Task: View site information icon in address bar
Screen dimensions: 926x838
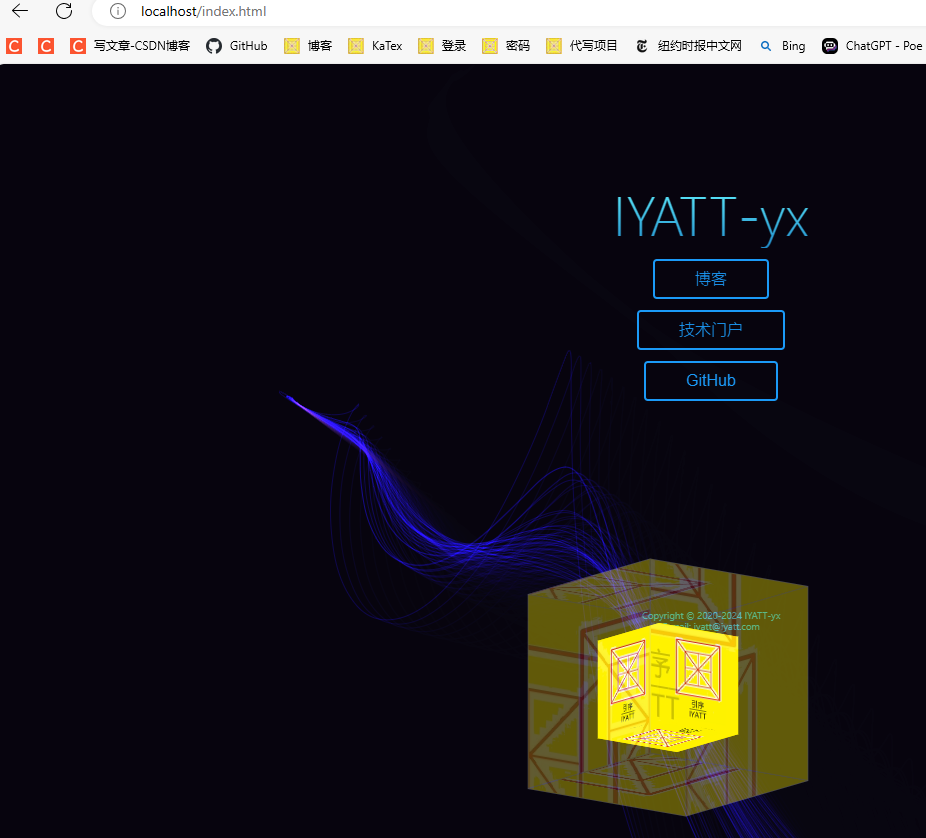Action: click(x=118, y=11)
